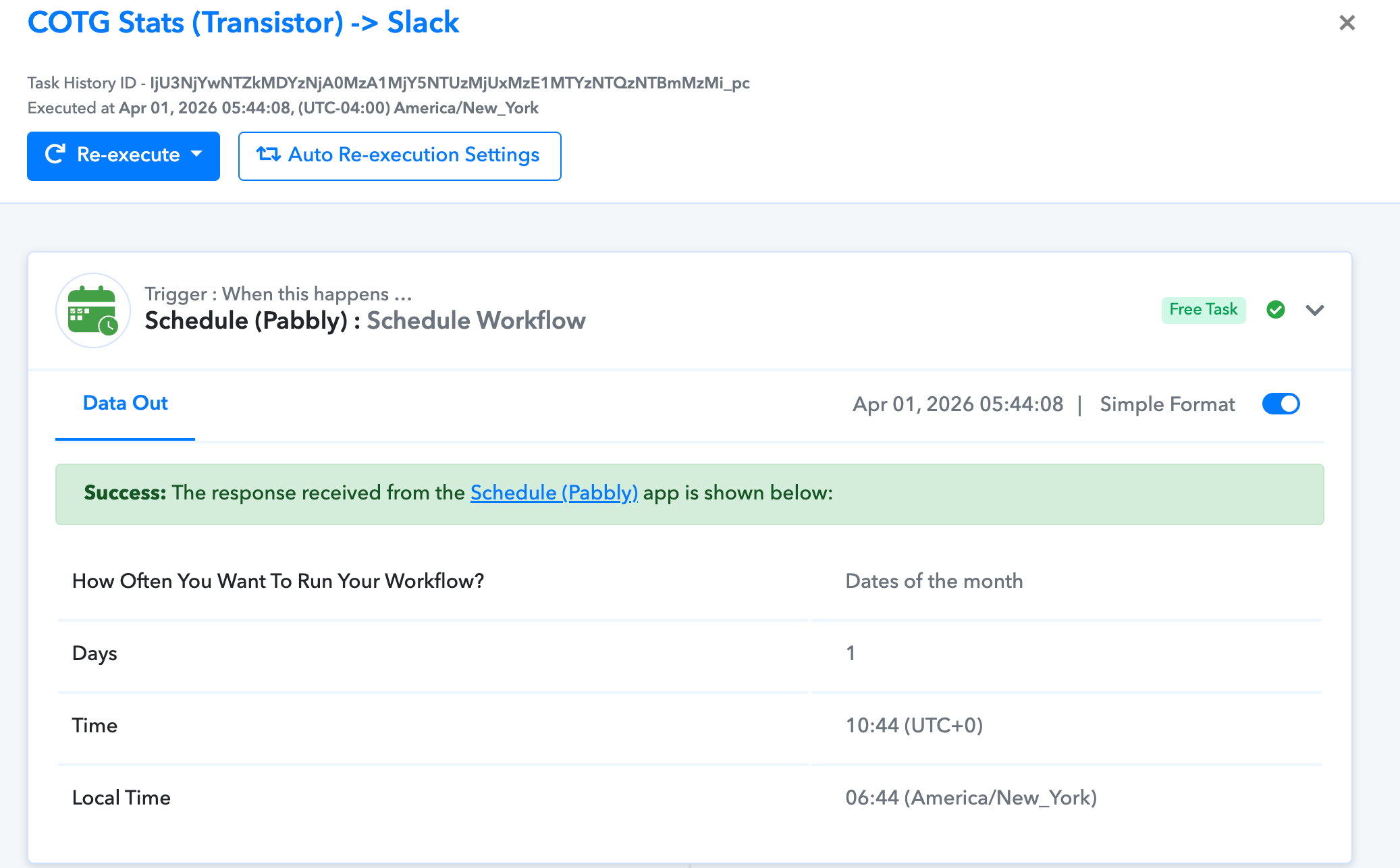Open the Schedule (Pabbly) link
This screenshot has width=1400, height=868.
(554, 493)
